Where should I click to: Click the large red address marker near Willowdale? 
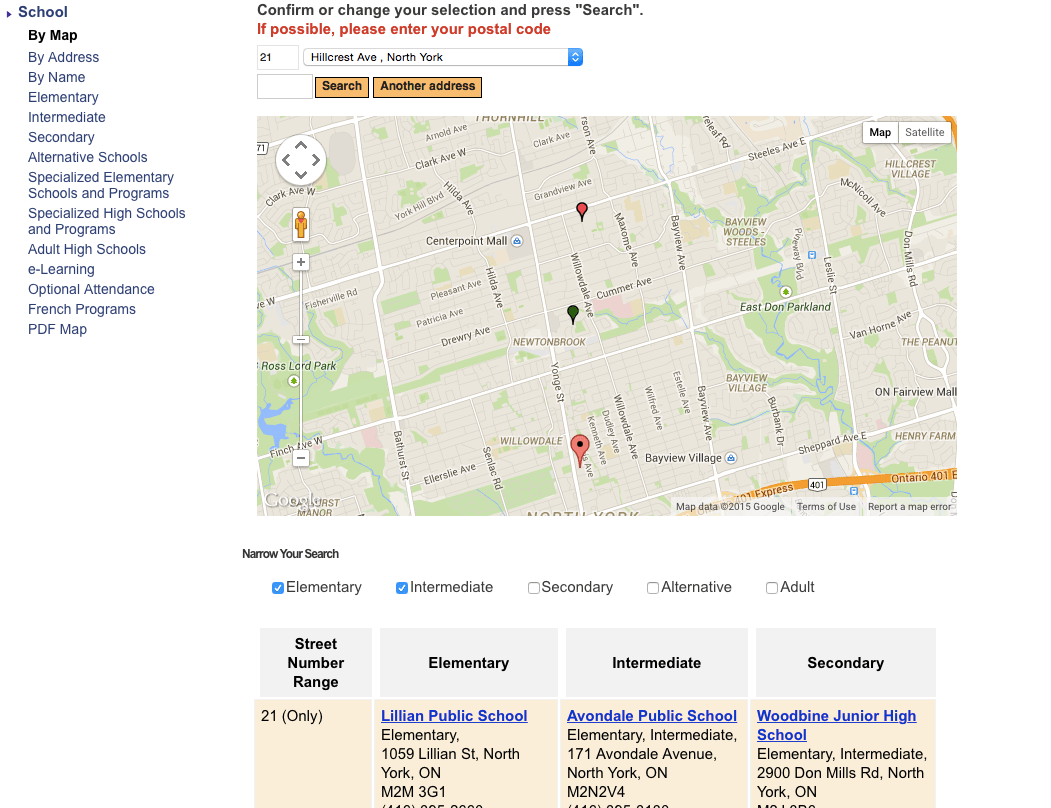click(580, 451)
